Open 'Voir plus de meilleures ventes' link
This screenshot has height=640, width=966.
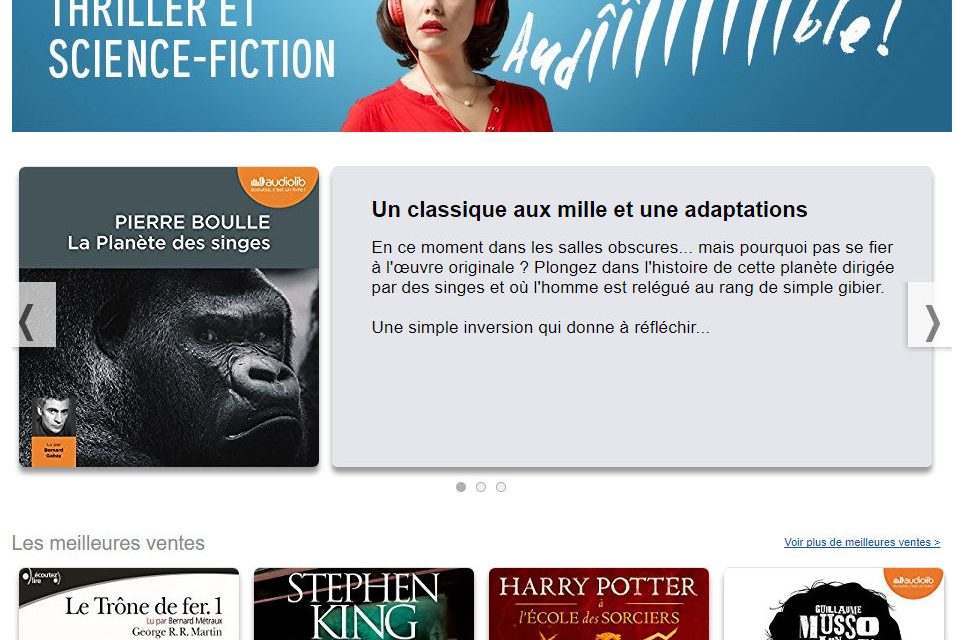coord(862,542)
